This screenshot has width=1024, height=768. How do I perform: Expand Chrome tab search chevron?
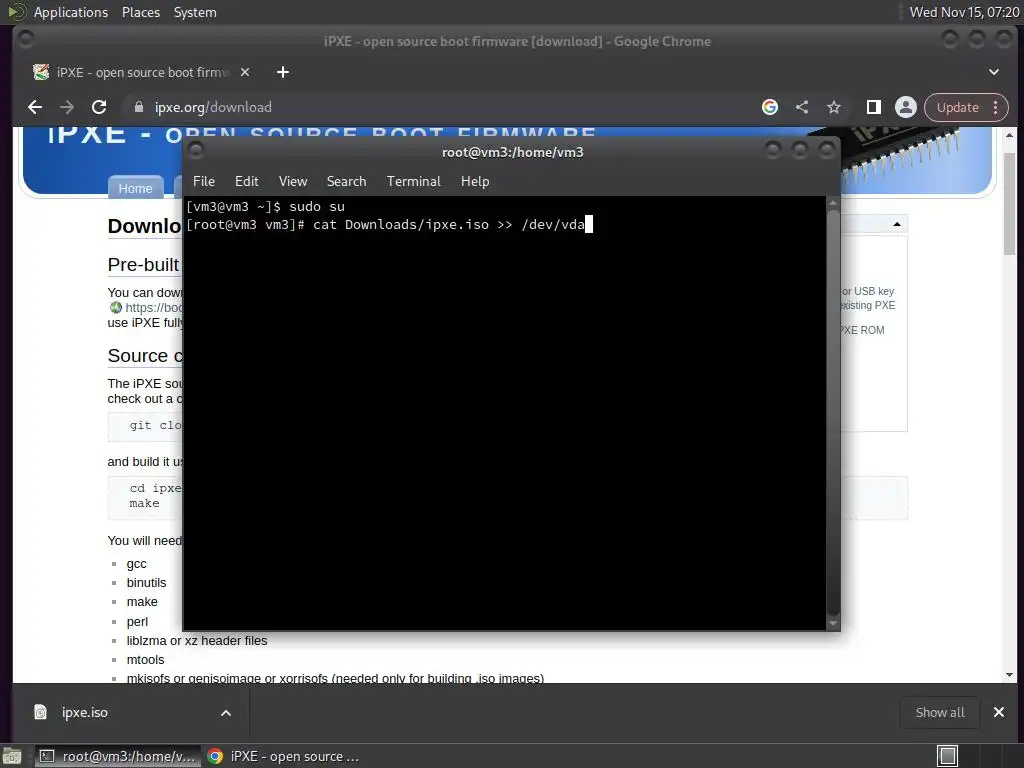tap(994, 72)
